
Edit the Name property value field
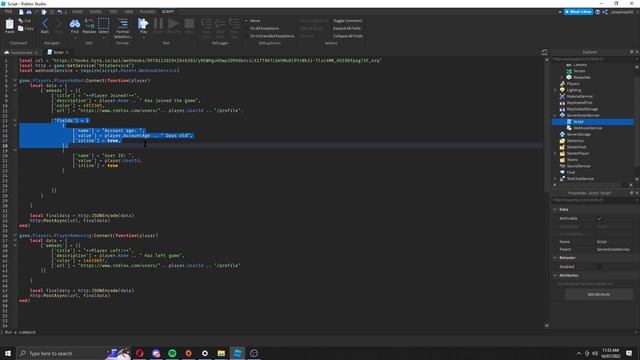[615, 242]
